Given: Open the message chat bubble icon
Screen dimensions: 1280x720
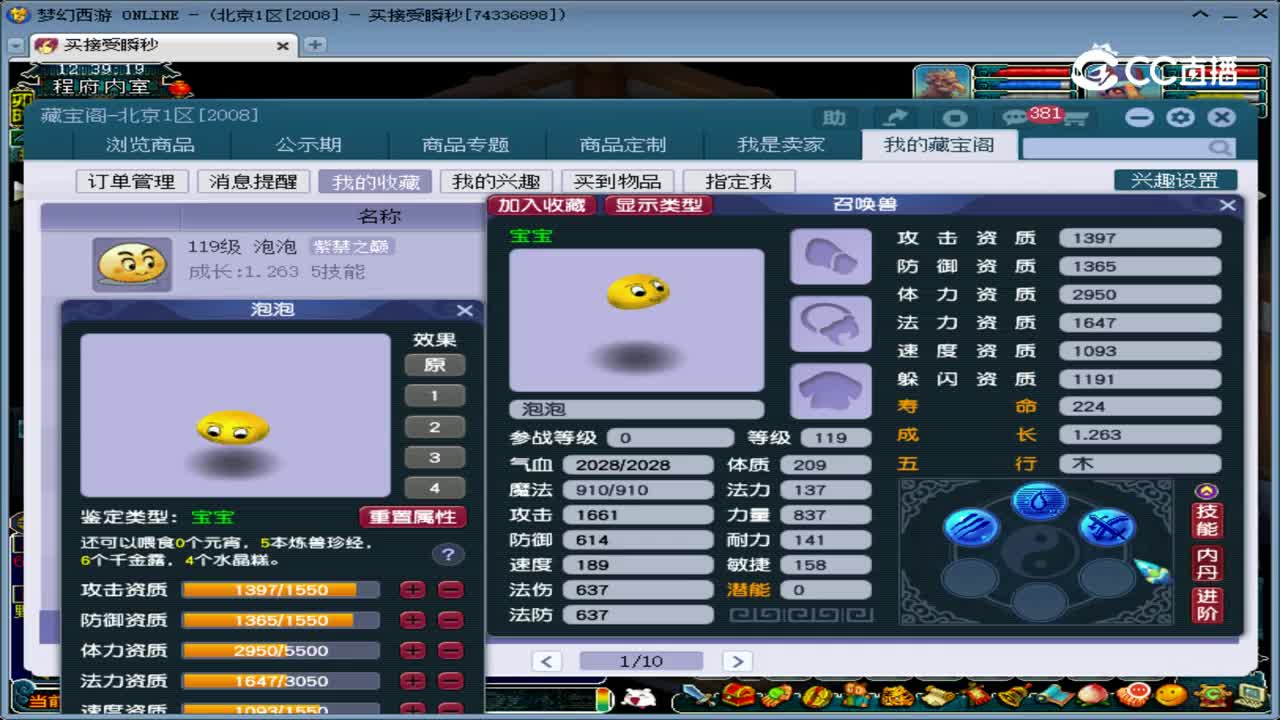Looking at the screenshot, I should [1014, 118].
